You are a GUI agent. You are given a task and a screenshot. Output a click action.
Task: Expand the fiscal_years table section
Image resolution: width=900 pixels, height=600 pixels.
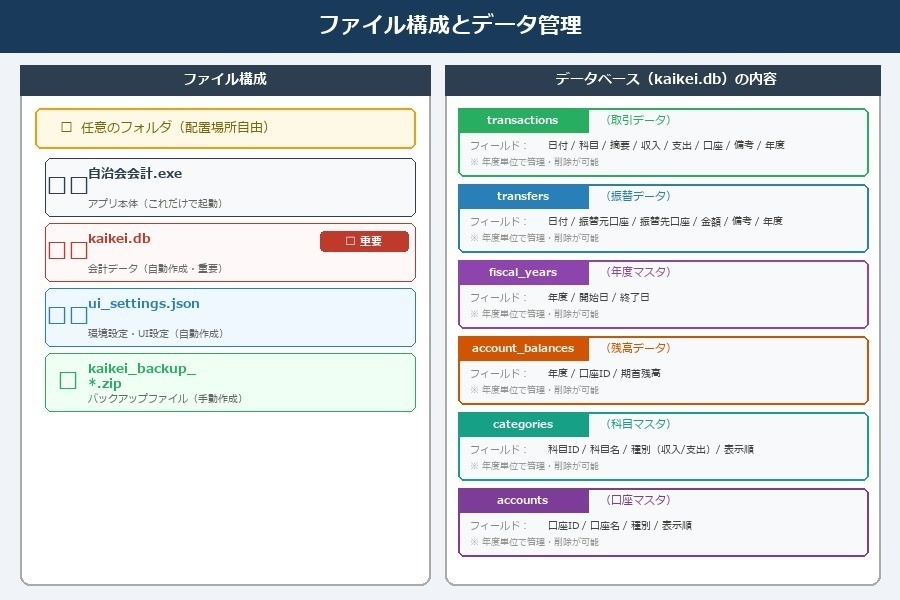[522, 272]
